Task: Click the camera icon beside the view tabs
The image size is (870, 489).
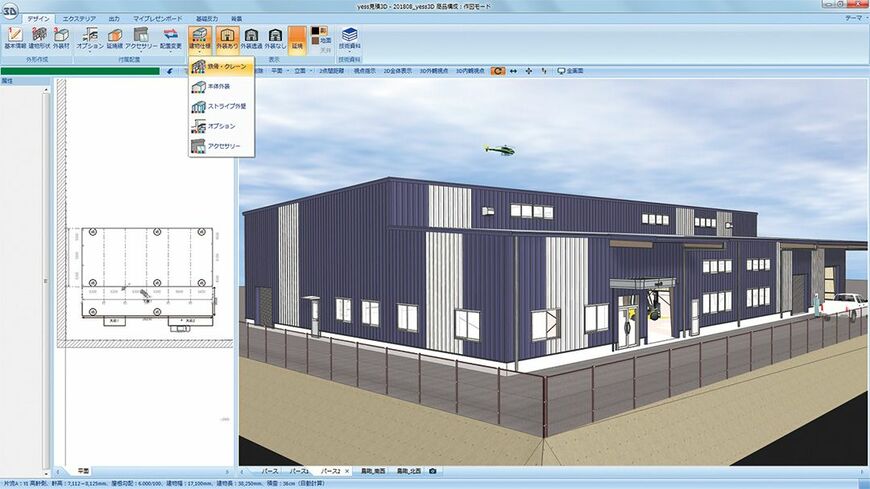Action: (x=433, y=470)
